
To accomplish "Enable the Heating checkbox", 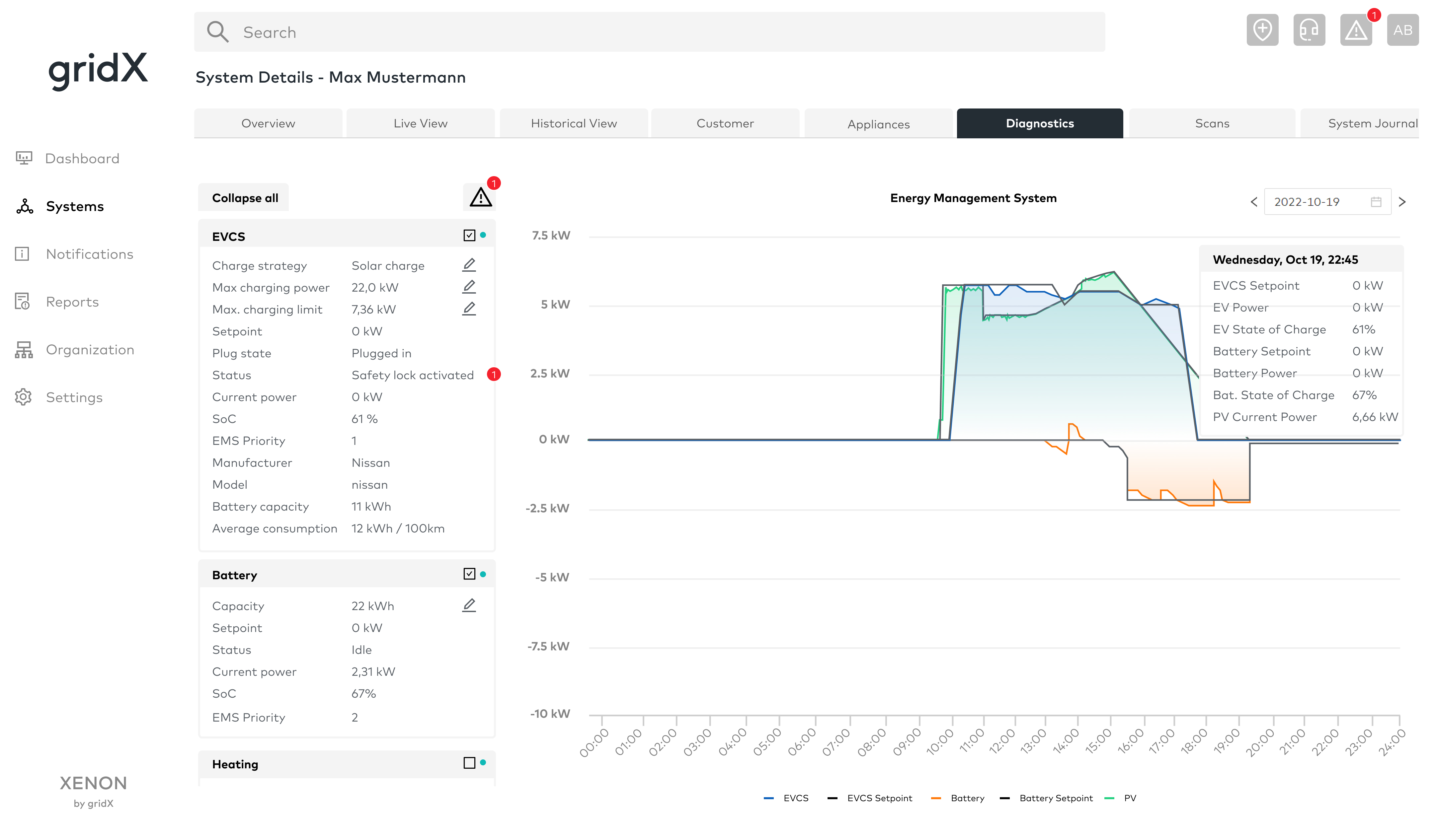I will click(469, 763).
